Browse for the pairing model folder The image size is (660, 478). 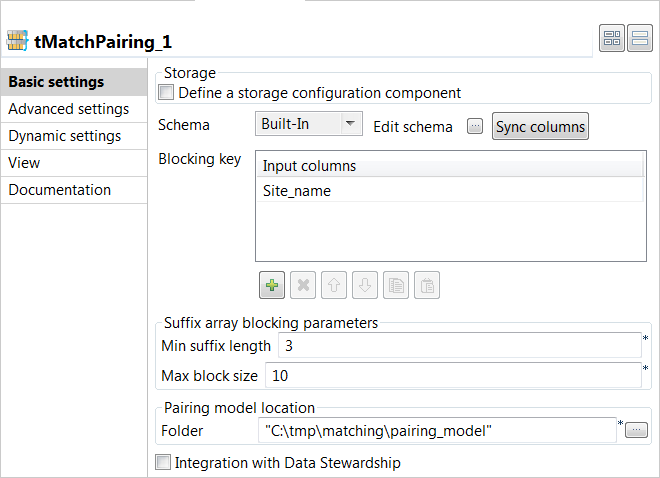pos(637,430)
